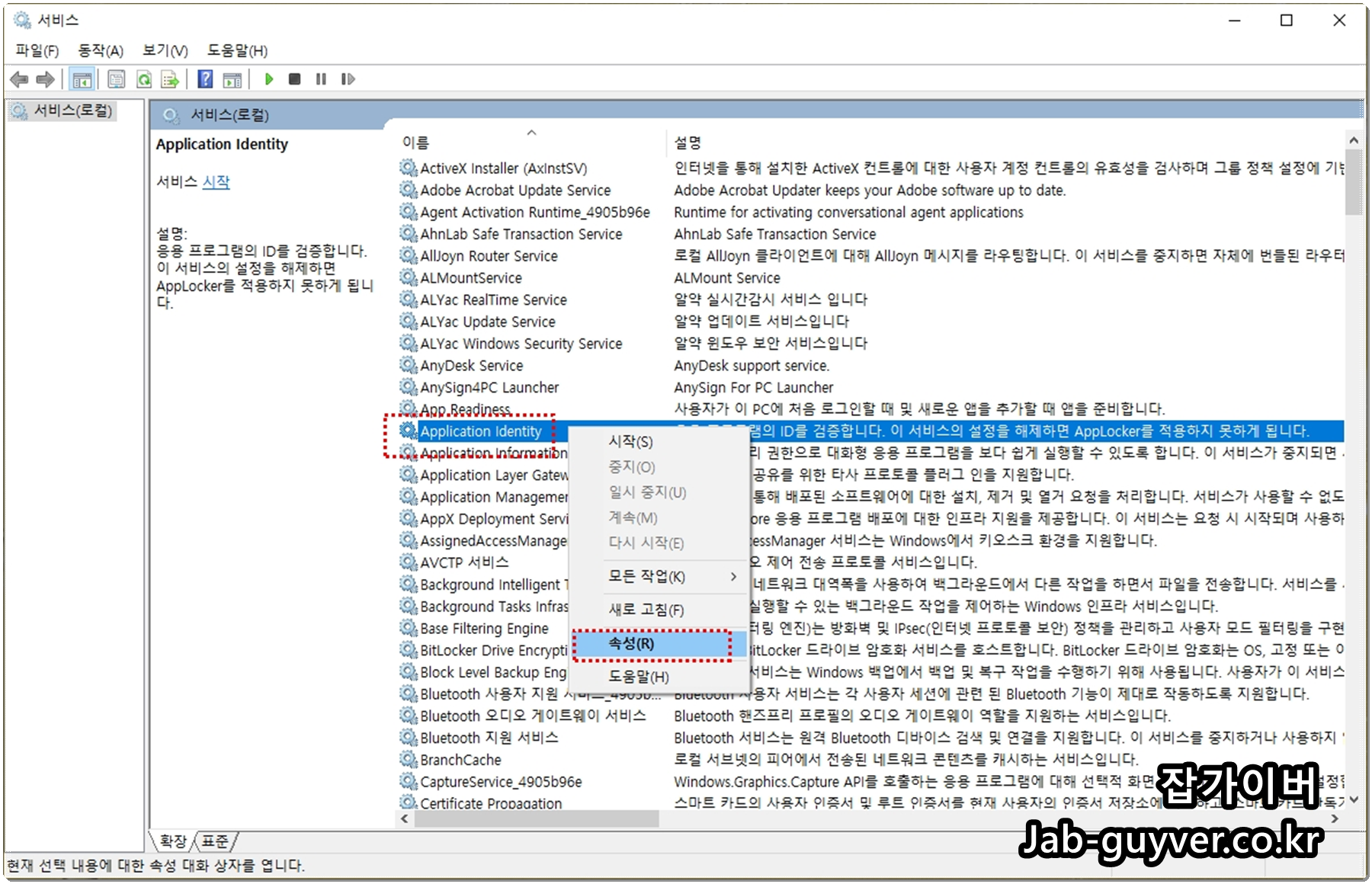Click gear icon of ALMountService row

point(409,277)
